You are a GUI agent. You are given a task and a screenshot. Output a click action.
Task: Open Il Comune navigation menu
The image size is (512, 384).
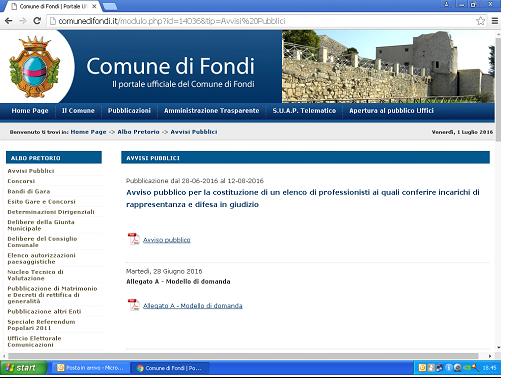pyautogui.click(x=78, y=111)
